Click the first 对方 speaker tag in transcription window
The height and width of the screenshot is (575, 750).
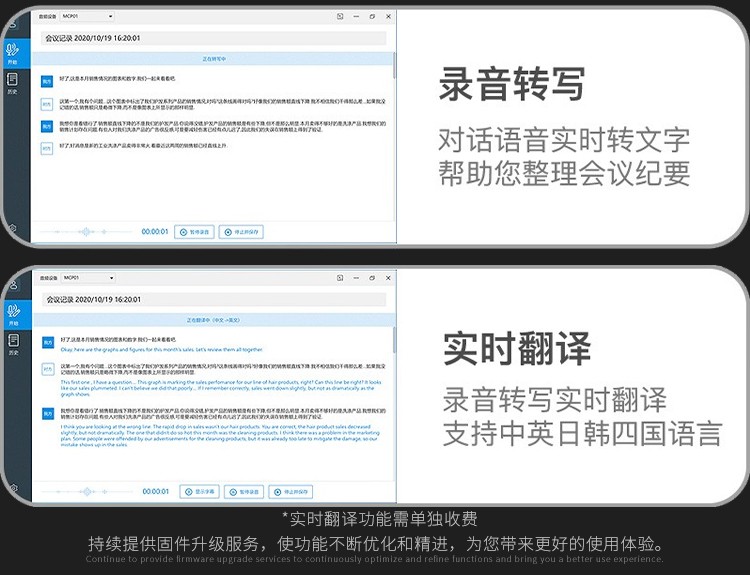pos(47,103)
